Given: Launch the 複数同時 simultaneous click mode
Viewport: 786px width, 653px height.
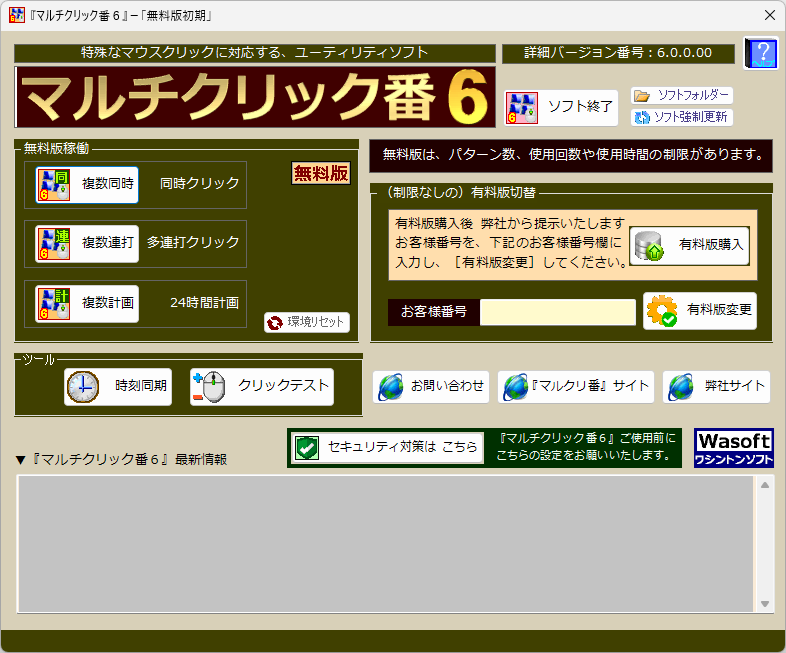Looking at the screenshot, I should pos(87,184).
